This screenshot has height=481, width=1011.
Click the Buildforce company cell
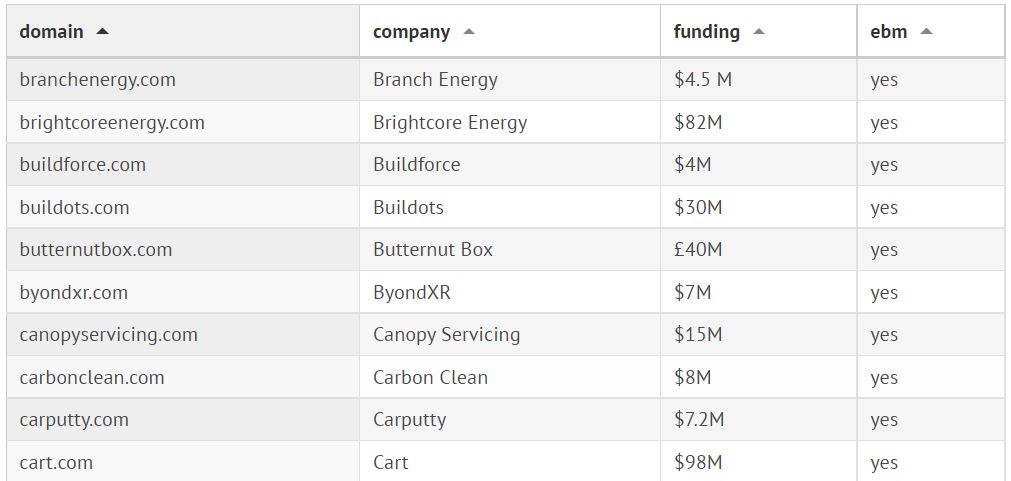(x=416, y=165)
